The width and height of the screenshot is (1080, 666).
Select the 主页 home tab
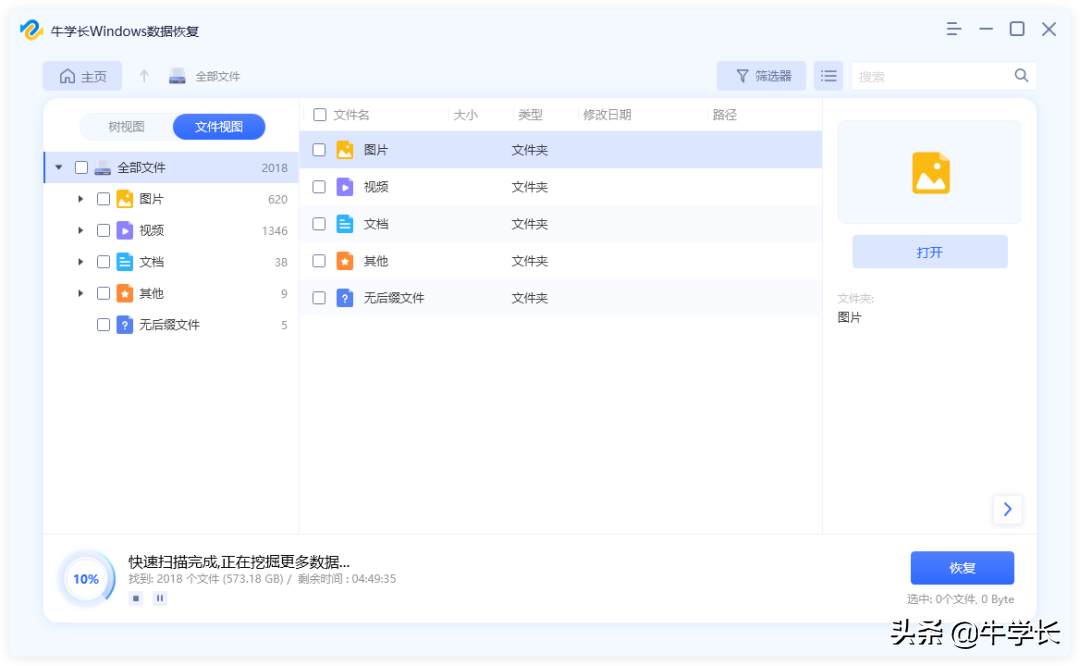[x=81, y=75]
